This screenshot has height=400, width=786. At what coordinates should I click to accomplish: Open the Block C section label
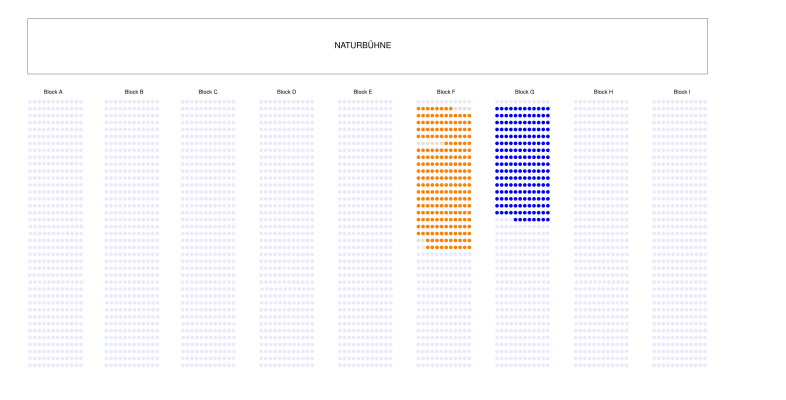point(208,92)
